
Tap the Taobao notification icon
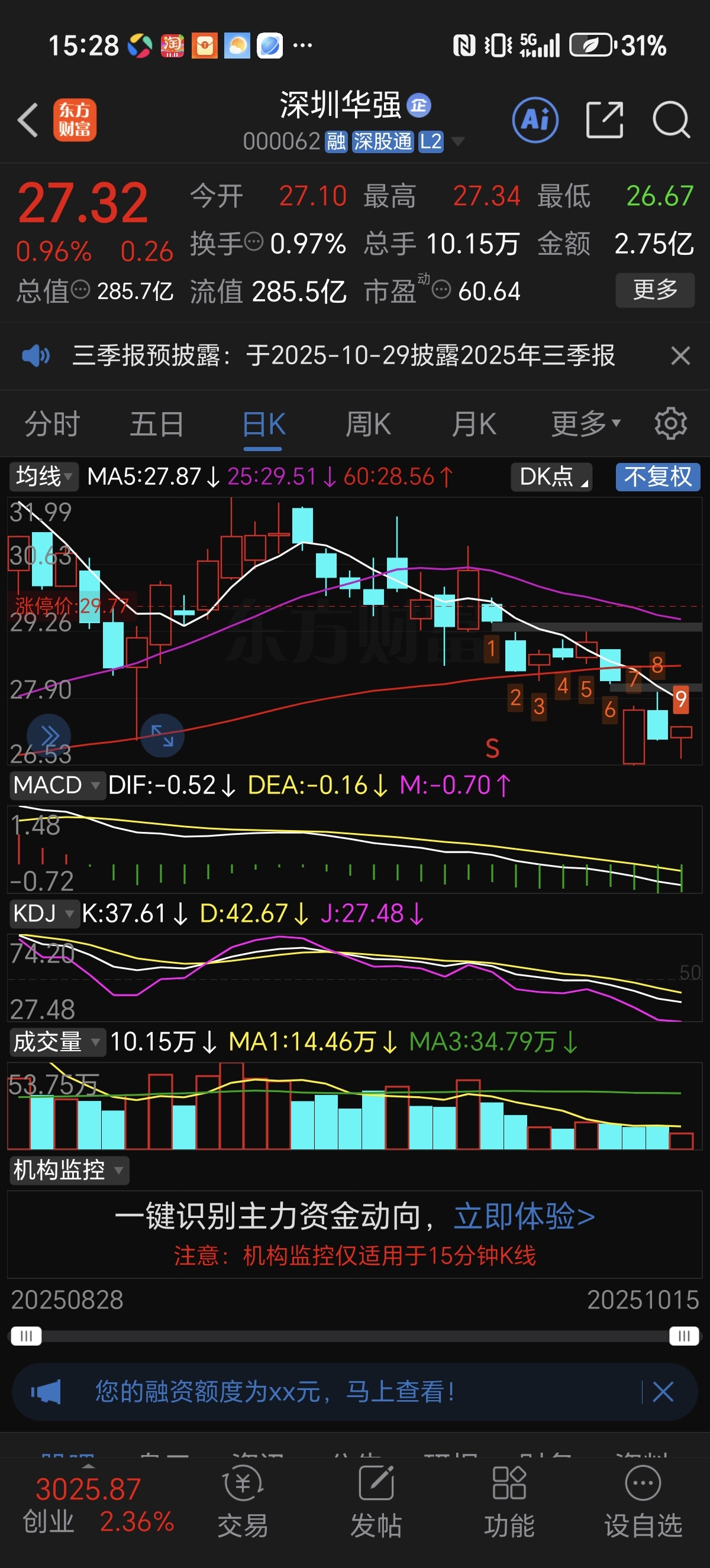coord(172,46)
